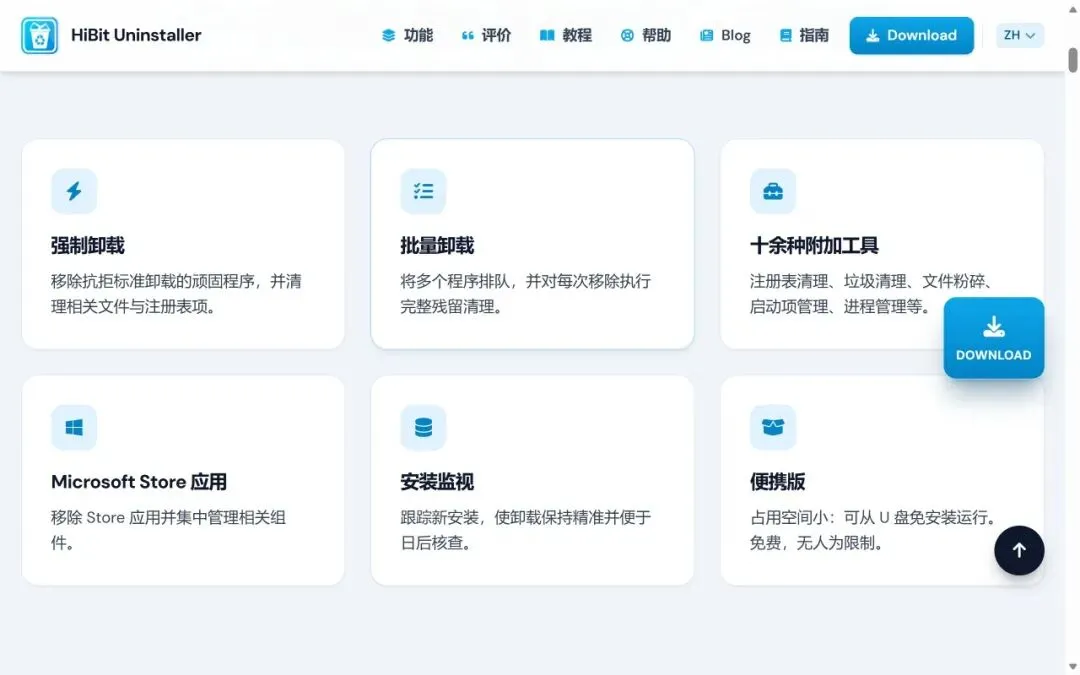Click the description starting 移除抗拒标准卸载

[x=176, y=294]
